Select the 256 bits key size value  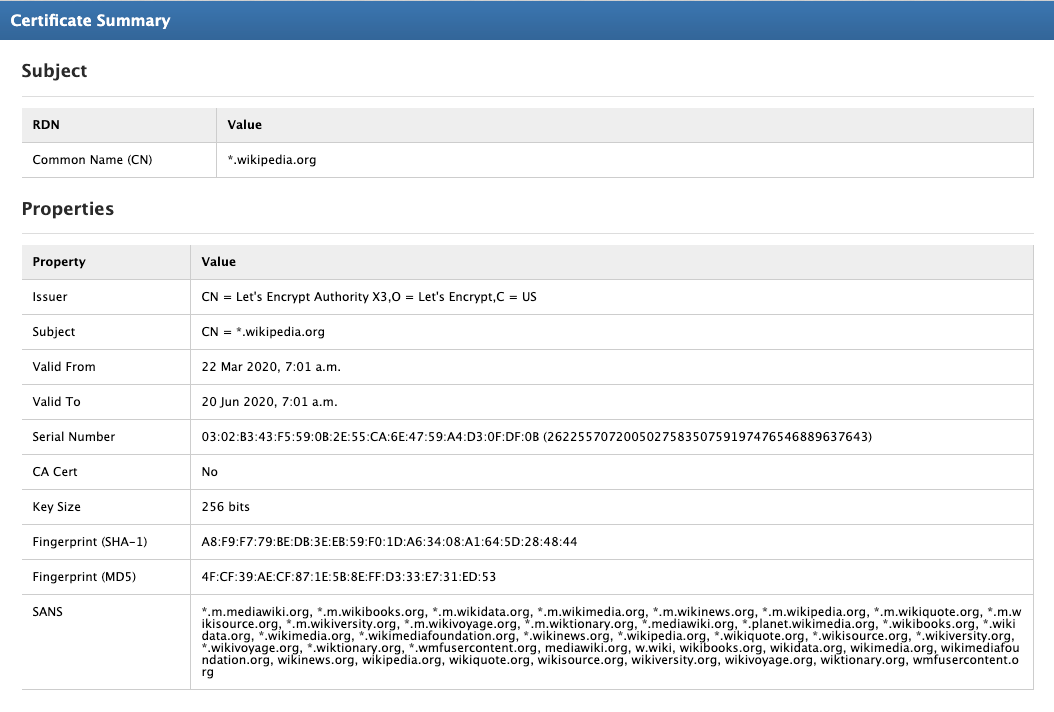tap(226, 506)
